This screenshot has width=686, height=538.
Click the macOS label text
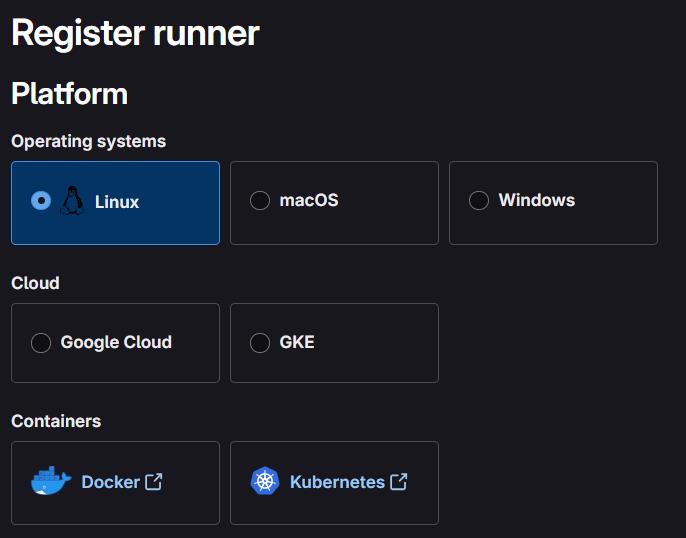[309, 201]
